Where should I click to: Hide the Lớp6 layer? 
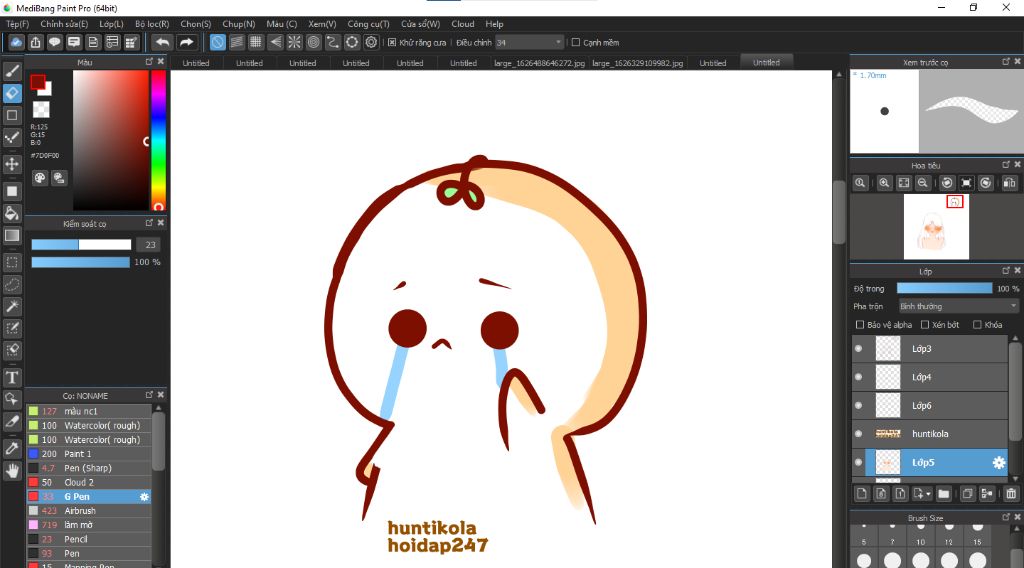pos(859,405)
